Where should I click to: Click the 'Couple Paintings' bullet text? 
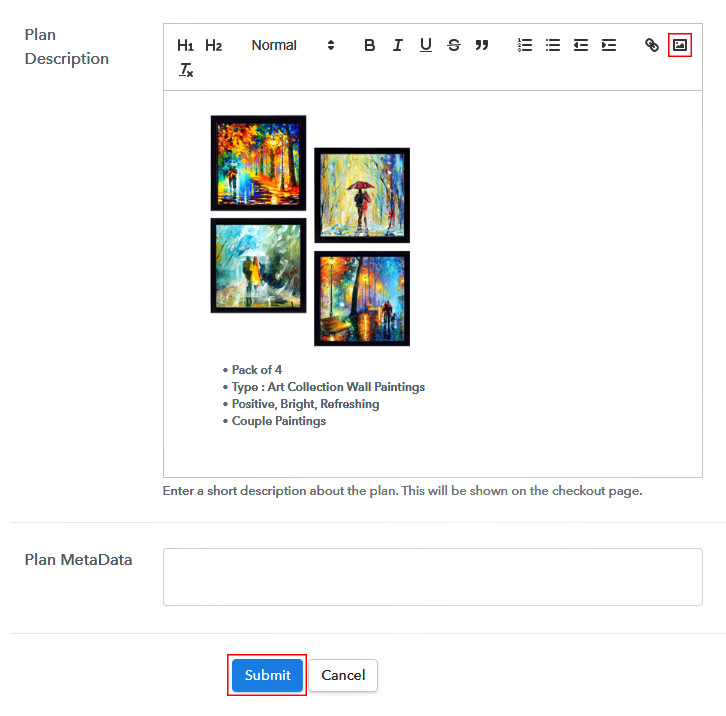279,421
